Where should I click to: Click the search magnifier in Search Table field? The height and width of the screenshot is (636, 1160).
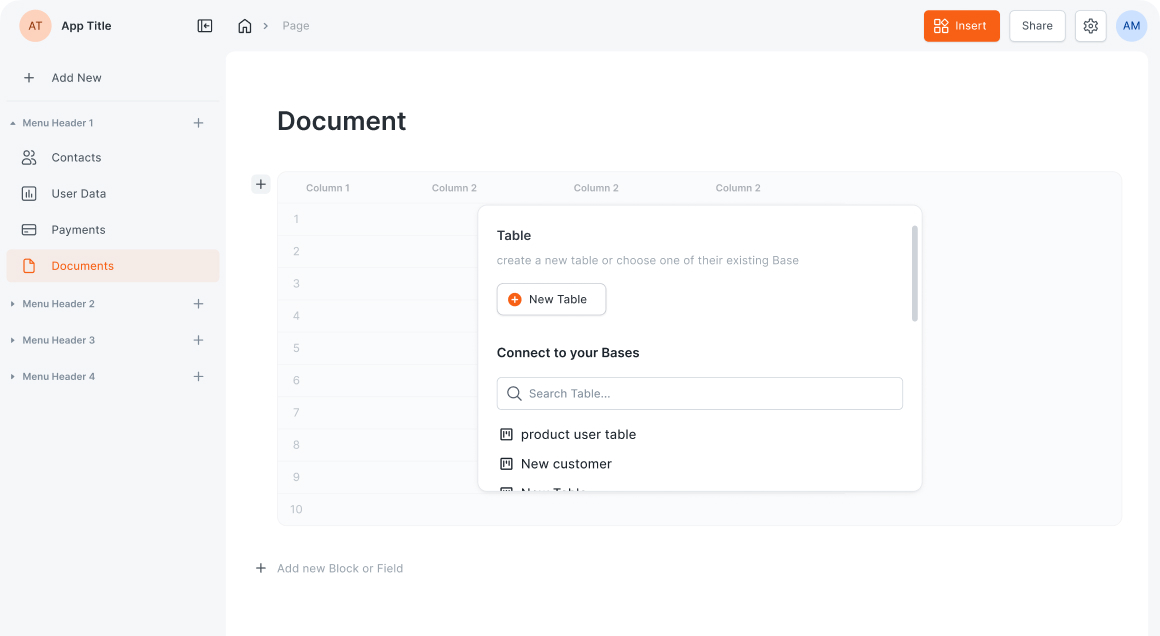(514, 393)
